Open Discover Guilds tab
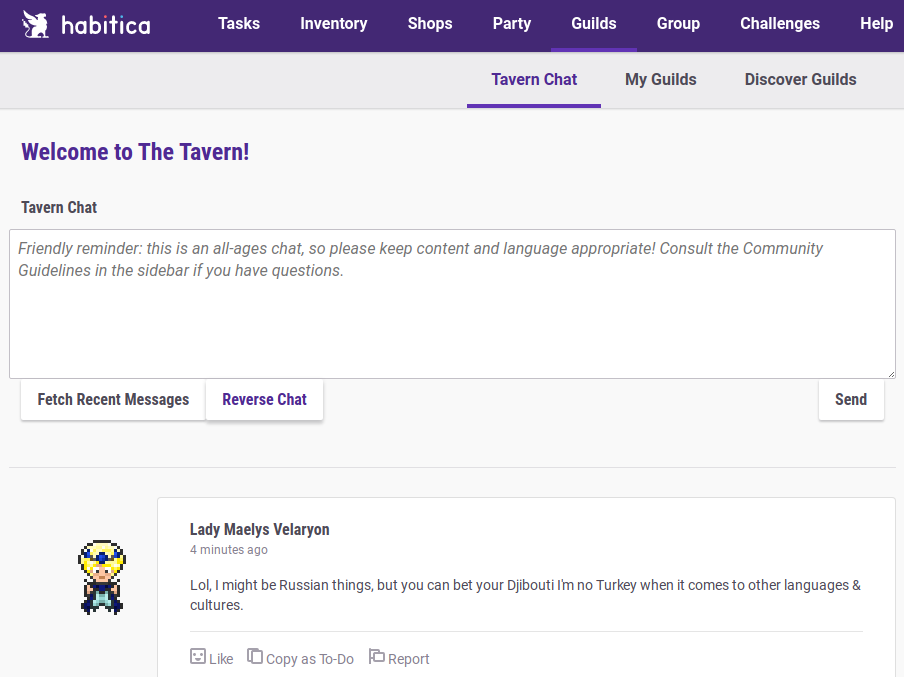 [800, 80]
